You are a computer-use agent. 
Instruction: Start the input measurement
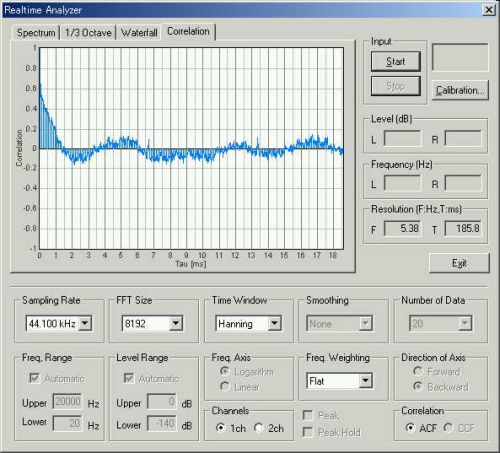point(396,61)
